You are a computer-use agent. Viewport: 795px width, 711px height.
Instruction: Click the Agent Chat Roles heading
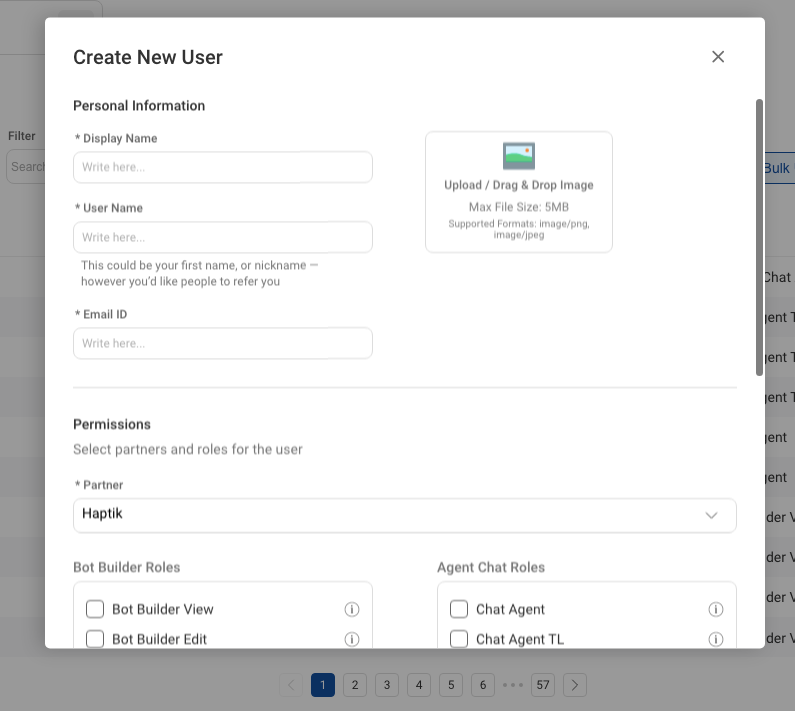point(491,567)
